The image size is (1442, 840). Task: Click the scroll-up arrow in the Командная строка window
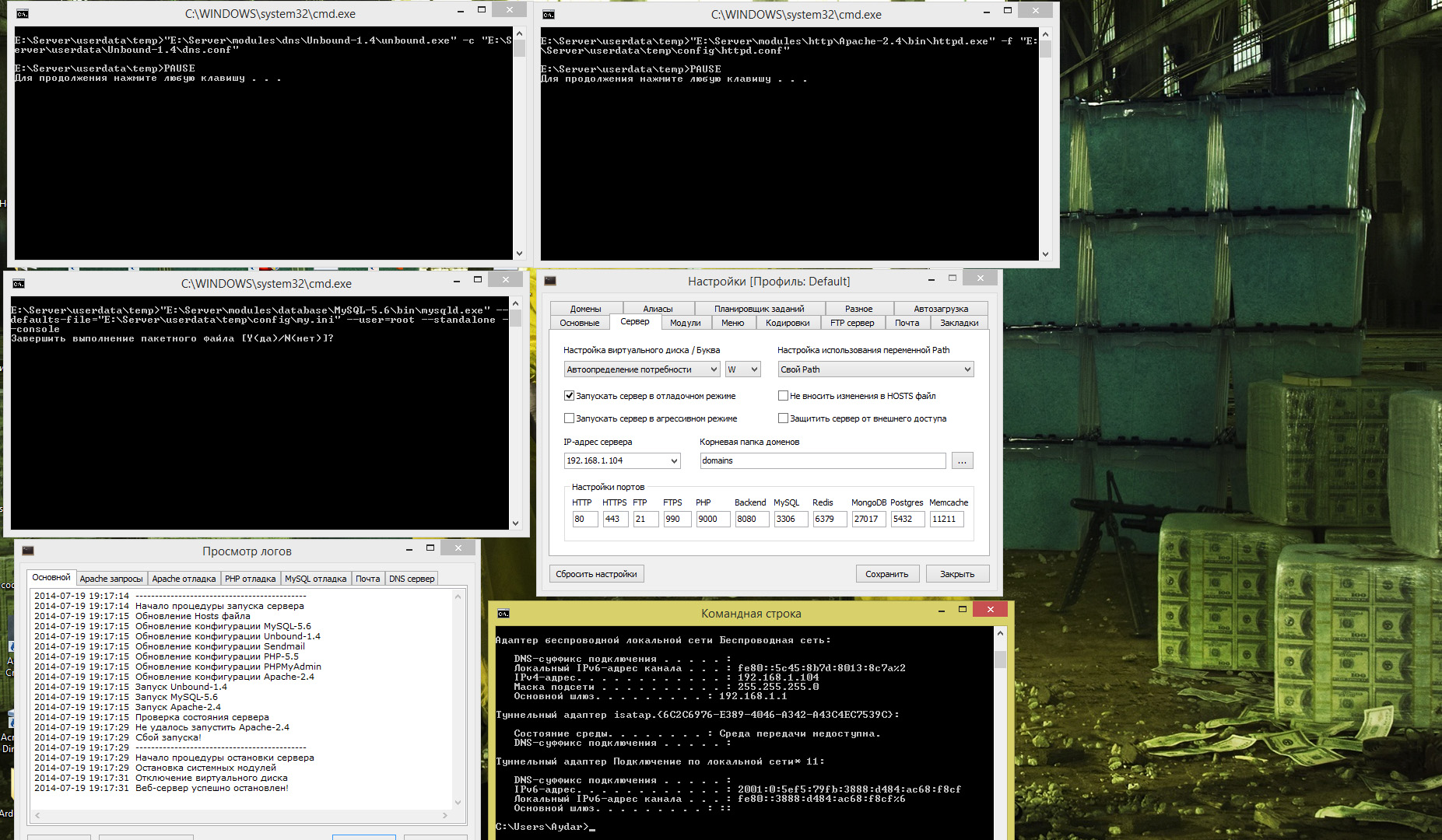tap(1000, 634)
